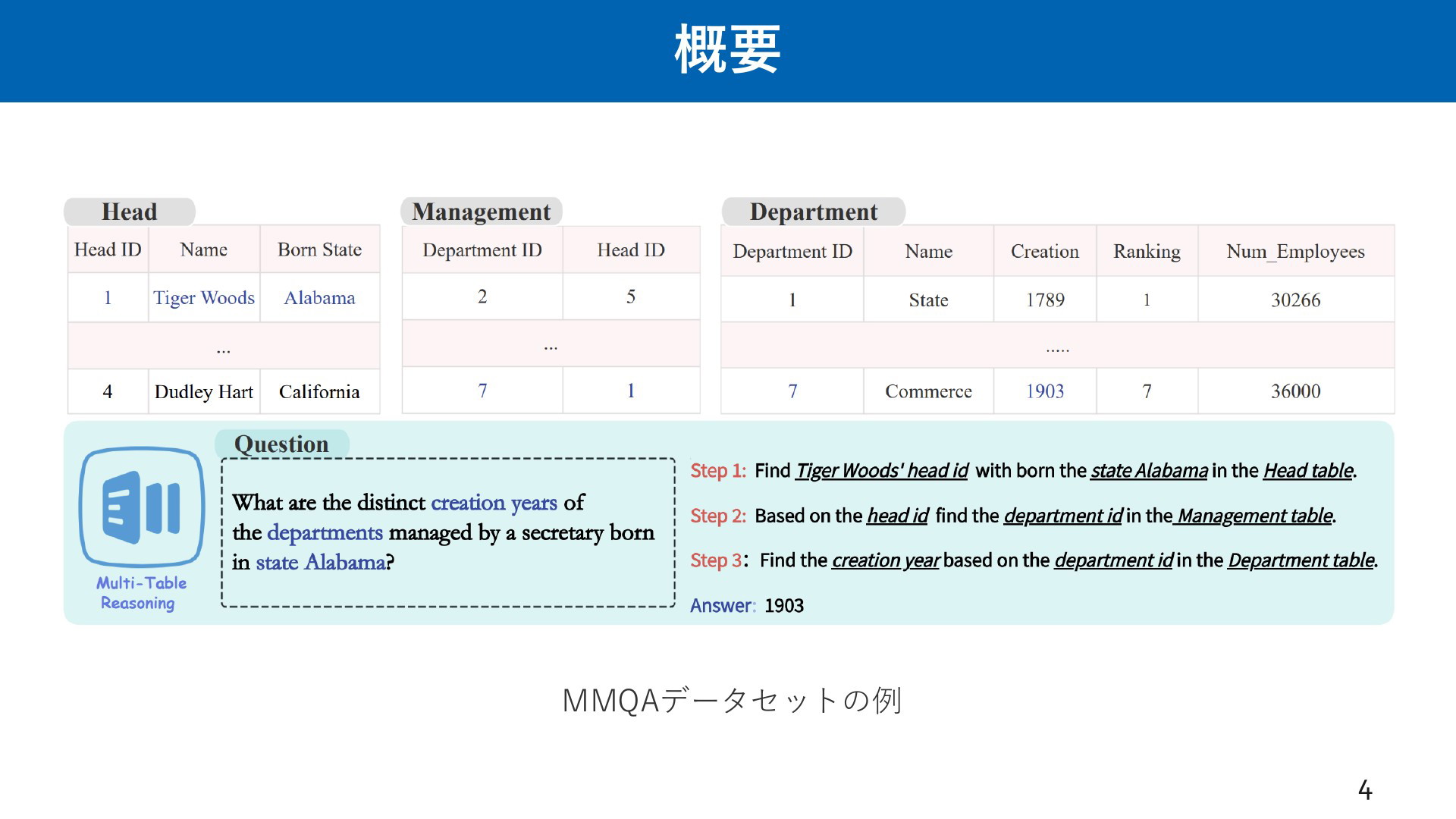Click 'Head ID' header in Management table
This screenshot has height=819, width=1456.
(x=631, y=250)
